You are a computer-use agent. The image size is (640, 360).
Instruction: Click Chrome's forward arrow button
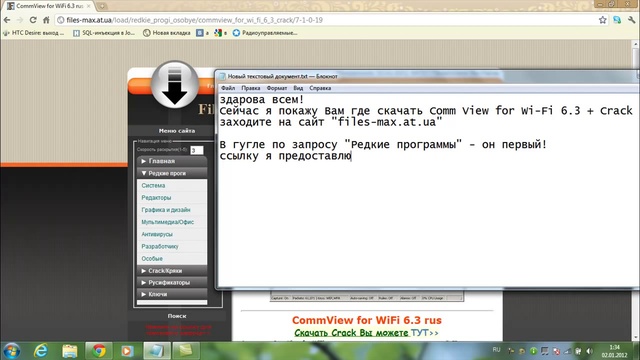coord(20,20)
